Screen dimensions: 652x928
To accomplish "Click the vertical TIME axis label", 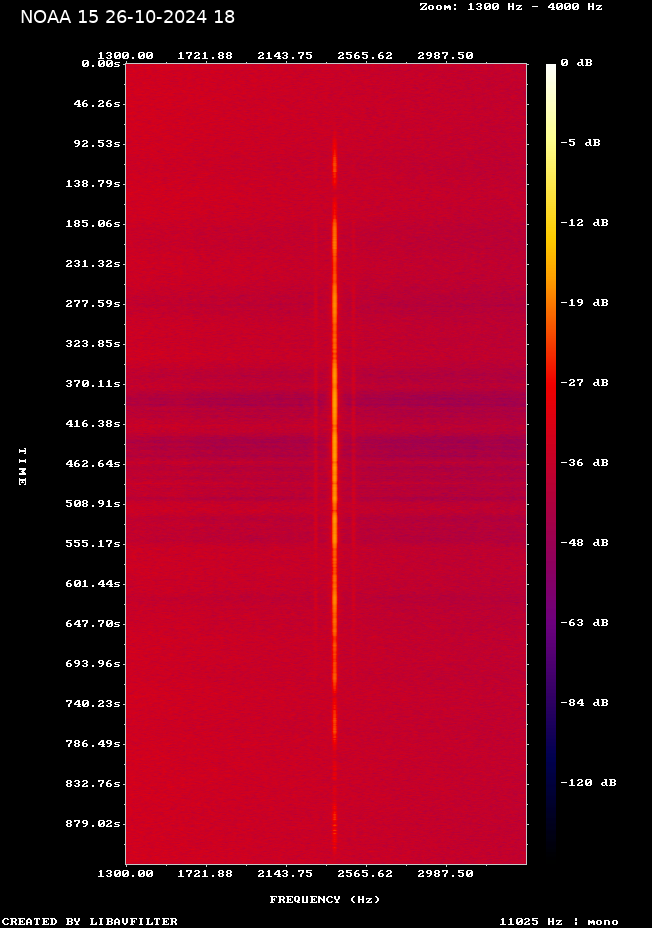I will 21,466.
